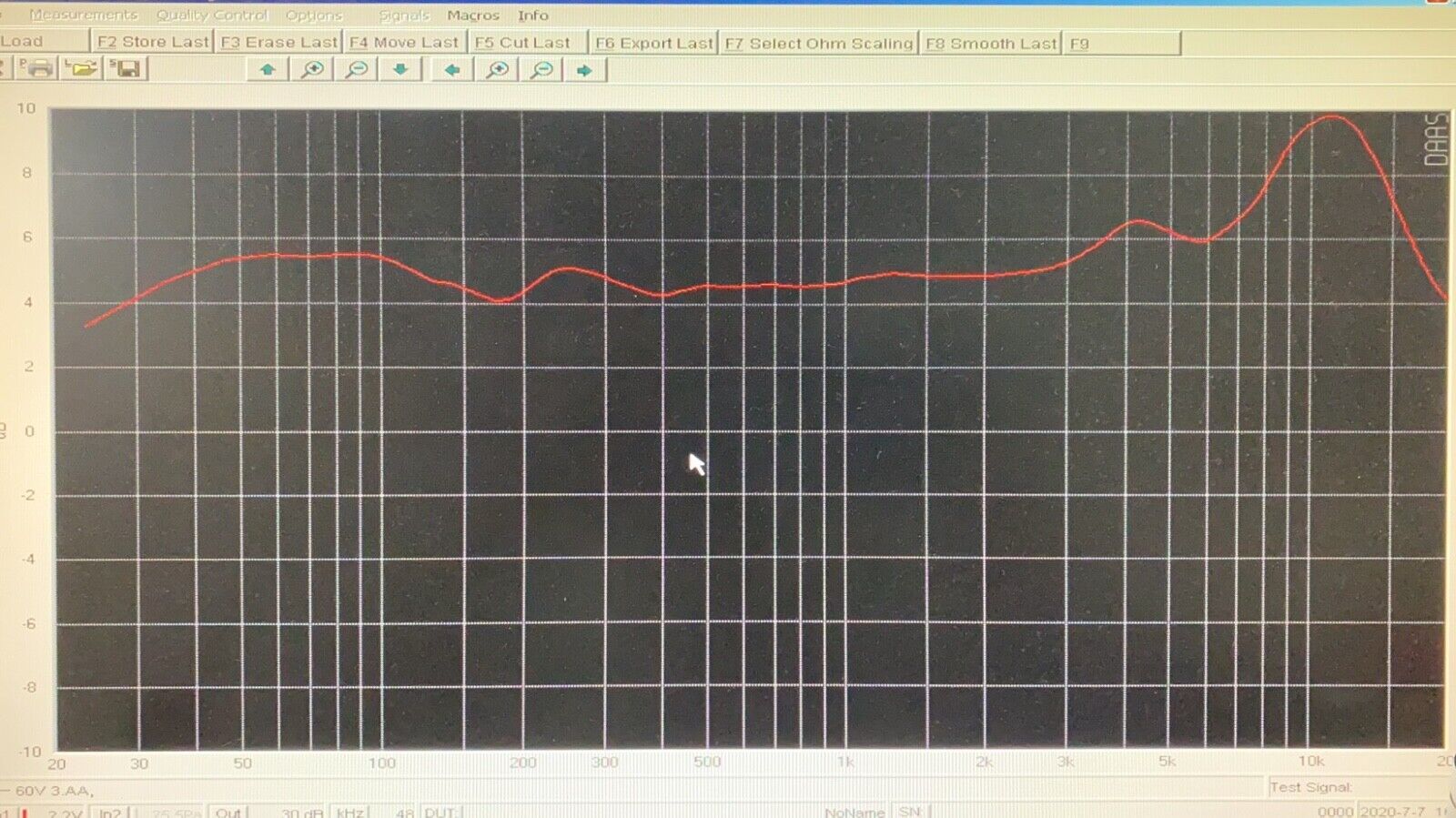Open the Measurements menu
The image size is (1456, 818).
click(x=84, y=15)
